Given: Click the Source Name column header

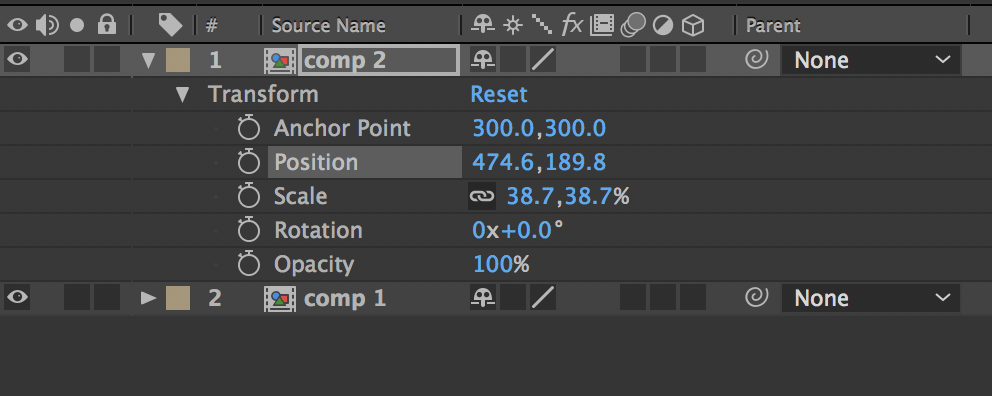Looking at the screenshot, I should pyautogui.click(x=328, y=25).
